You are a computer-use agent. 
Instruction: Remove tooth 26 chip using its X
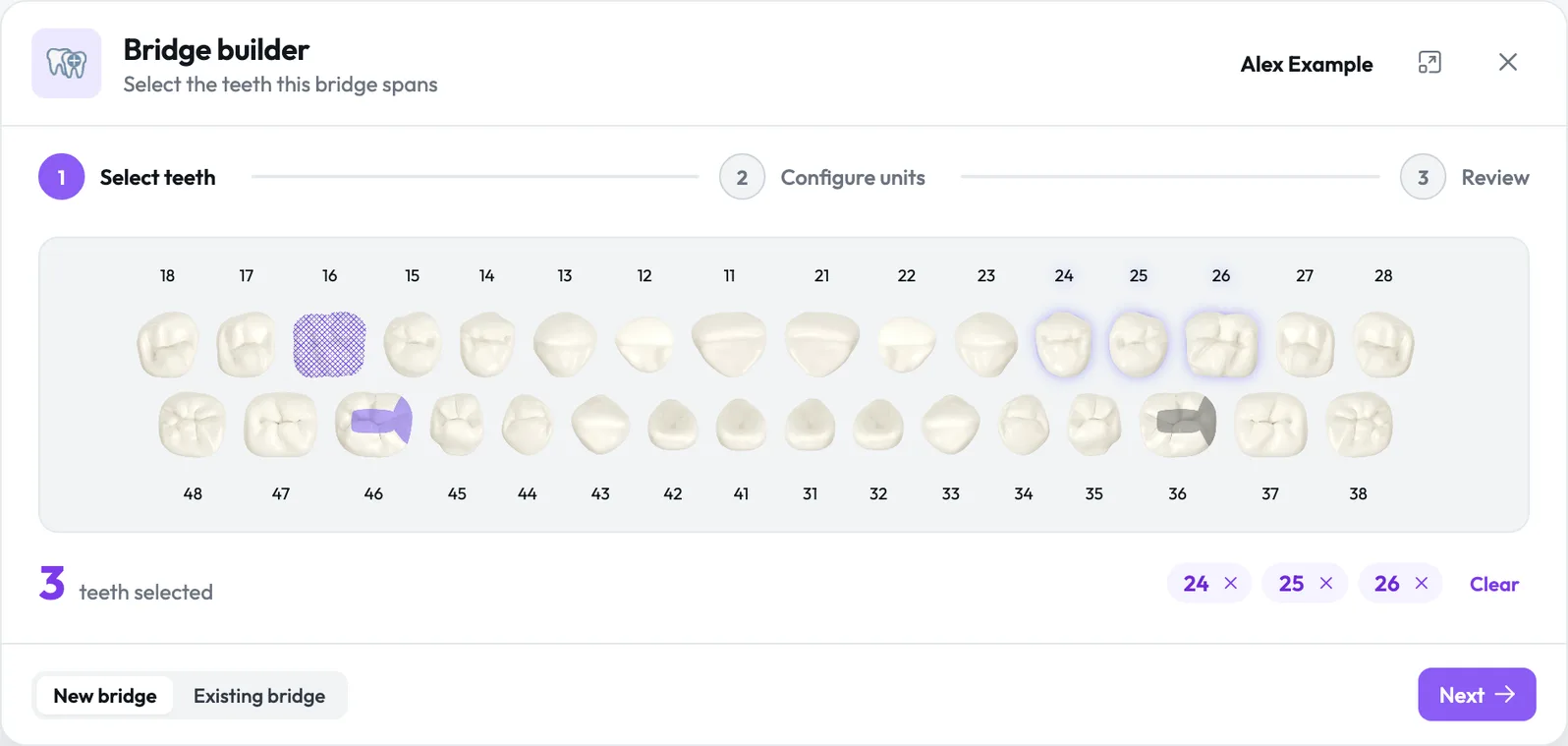(1422, 584)
